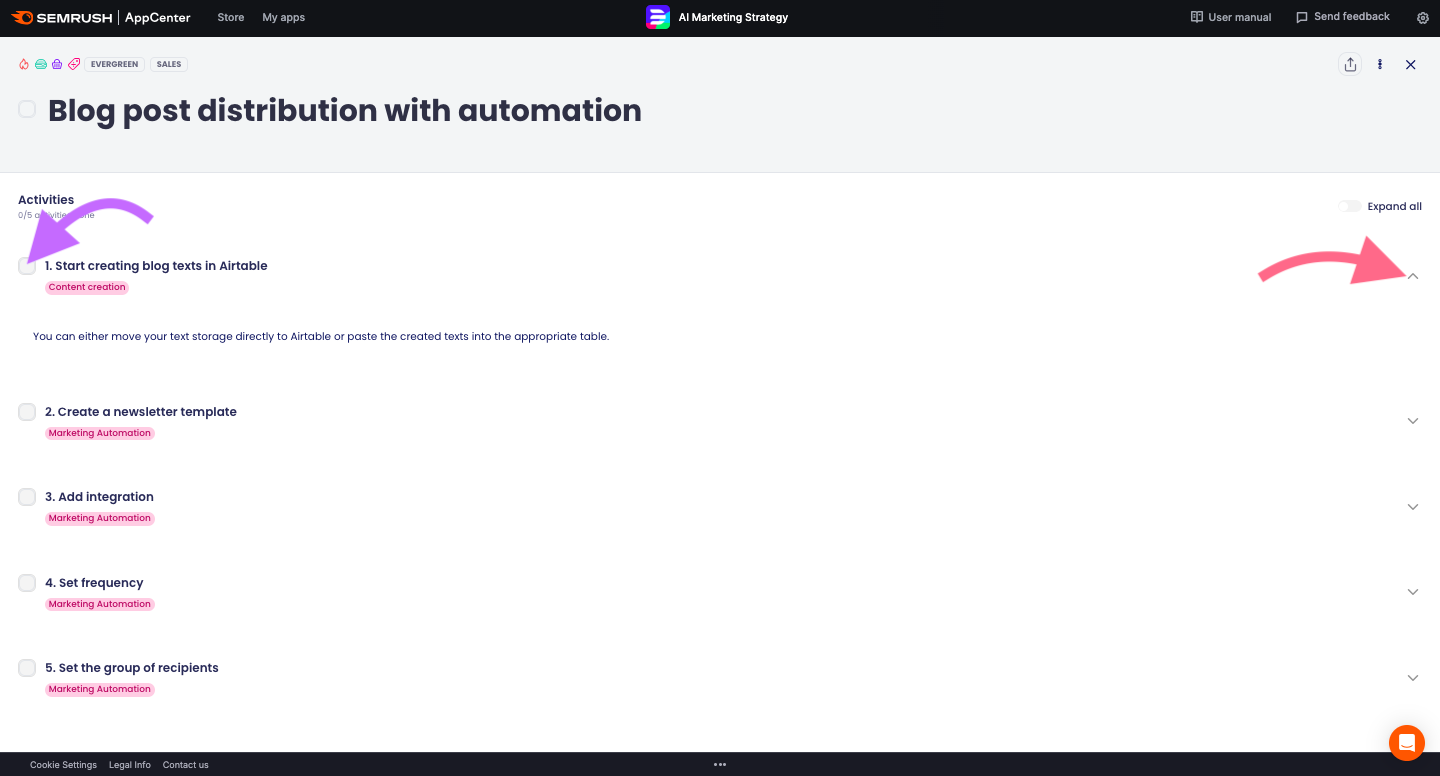
Task: Open the settings gear in the top bar
Action: coord(1423,18)
